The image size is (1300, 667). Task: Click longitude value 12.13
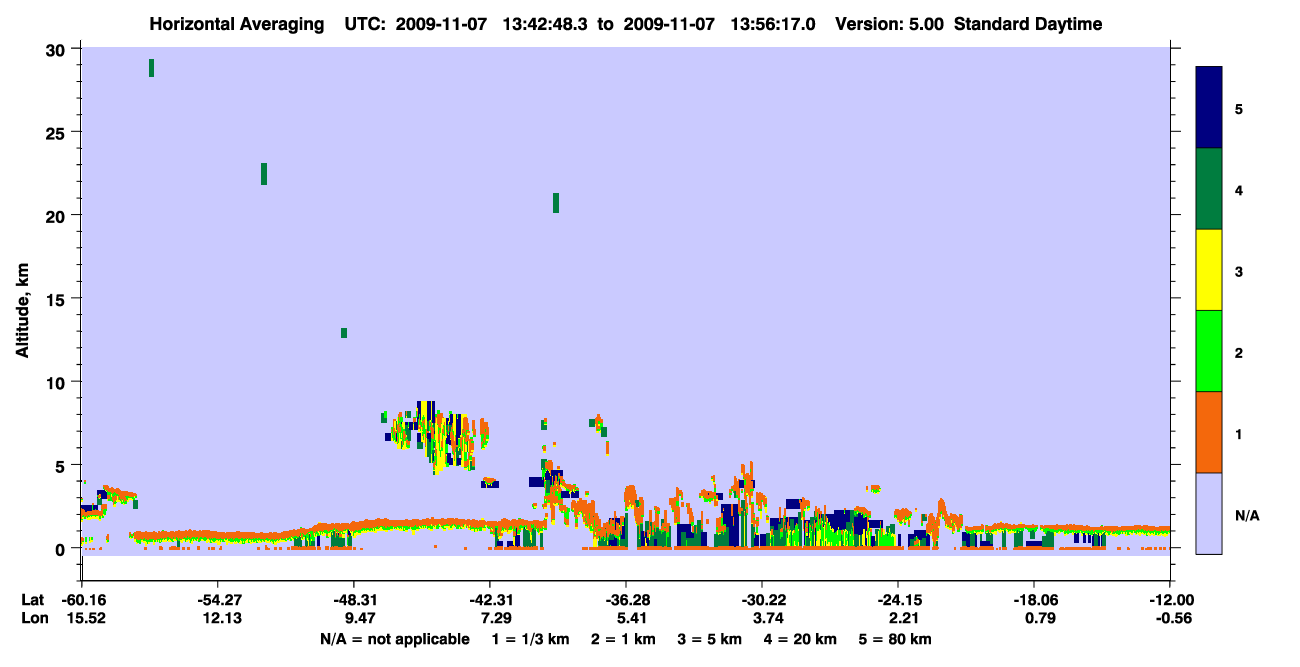coord(222,618)
